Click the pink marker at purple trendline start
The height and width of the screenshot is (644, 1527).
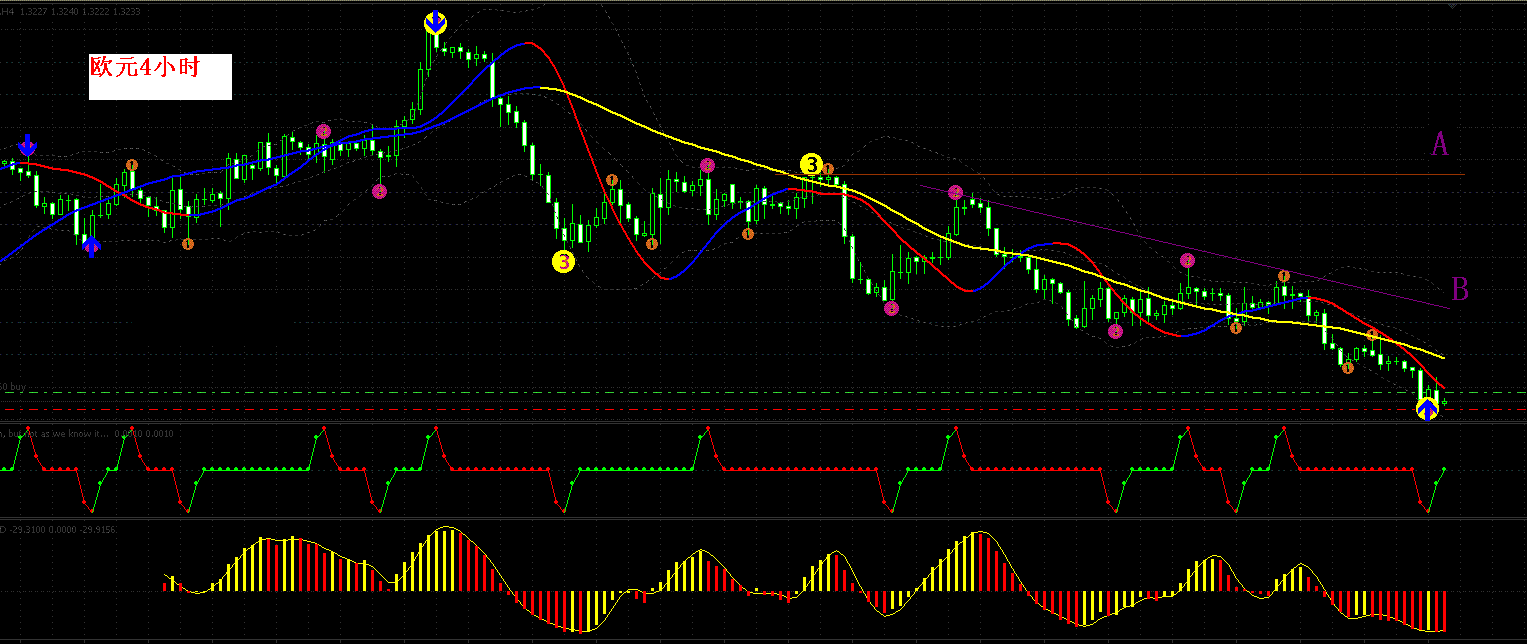(955, 192)
